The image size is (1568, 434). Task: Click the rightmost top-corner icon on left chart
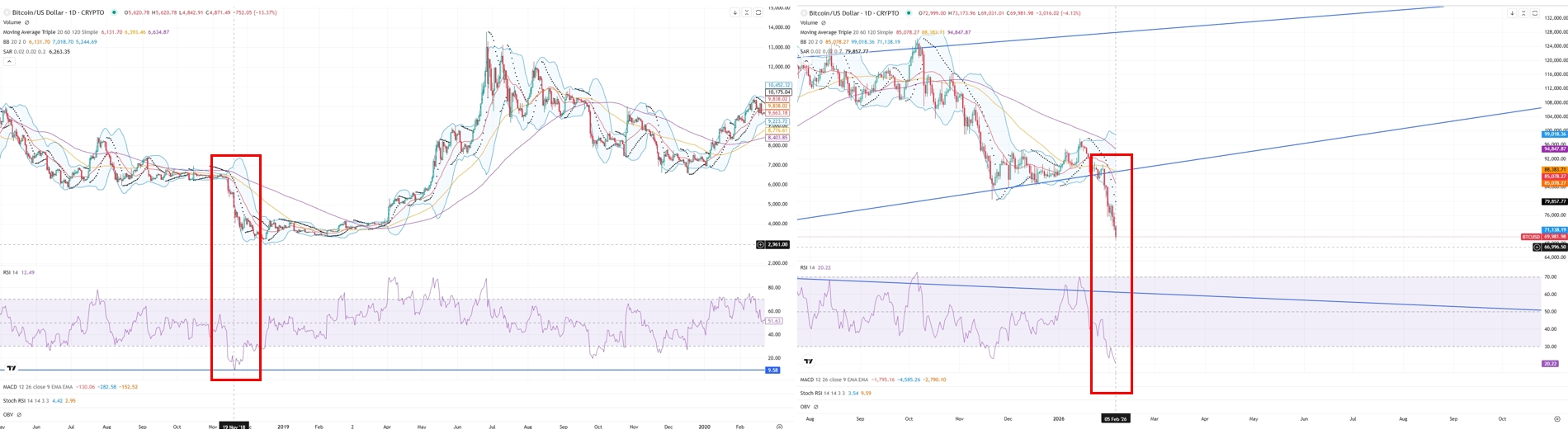tap(758, 12)
